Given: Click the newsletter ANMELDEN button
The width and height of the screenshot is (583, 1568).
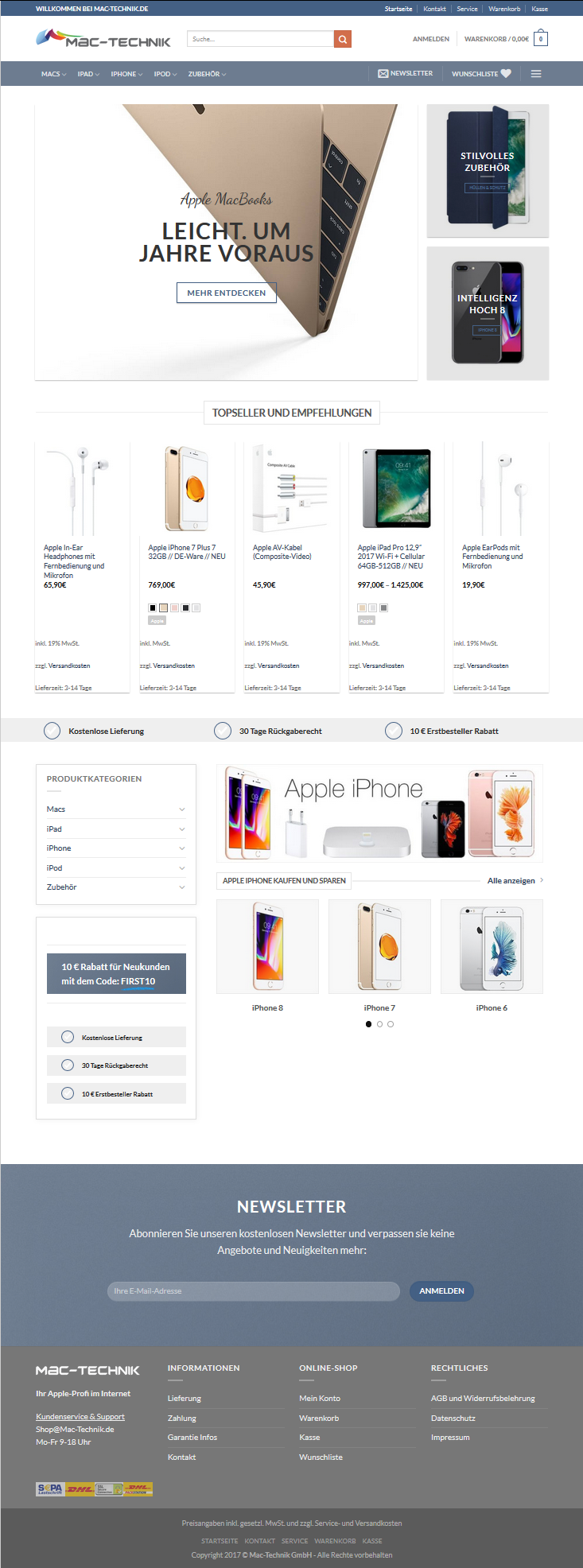Looking at the screenshot, I should click(441, 1290).
